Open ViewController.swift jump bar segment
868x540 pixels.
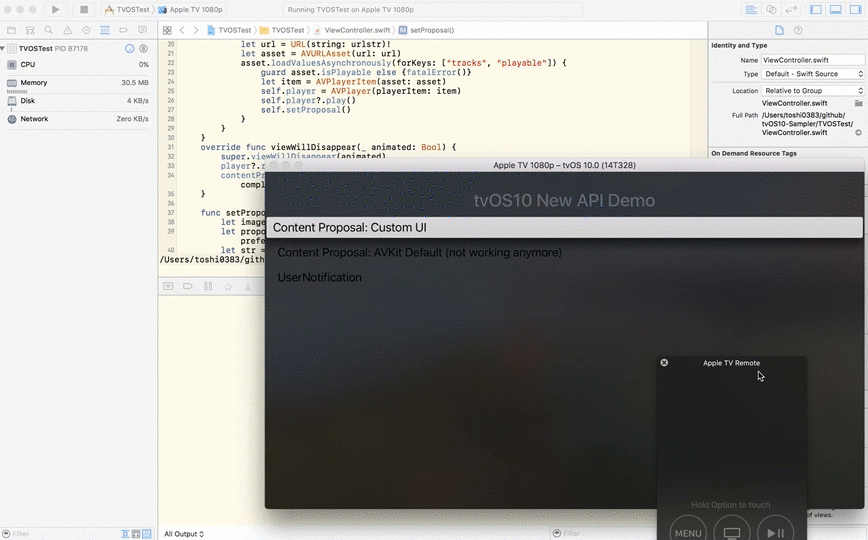click(x=352, y=30)
